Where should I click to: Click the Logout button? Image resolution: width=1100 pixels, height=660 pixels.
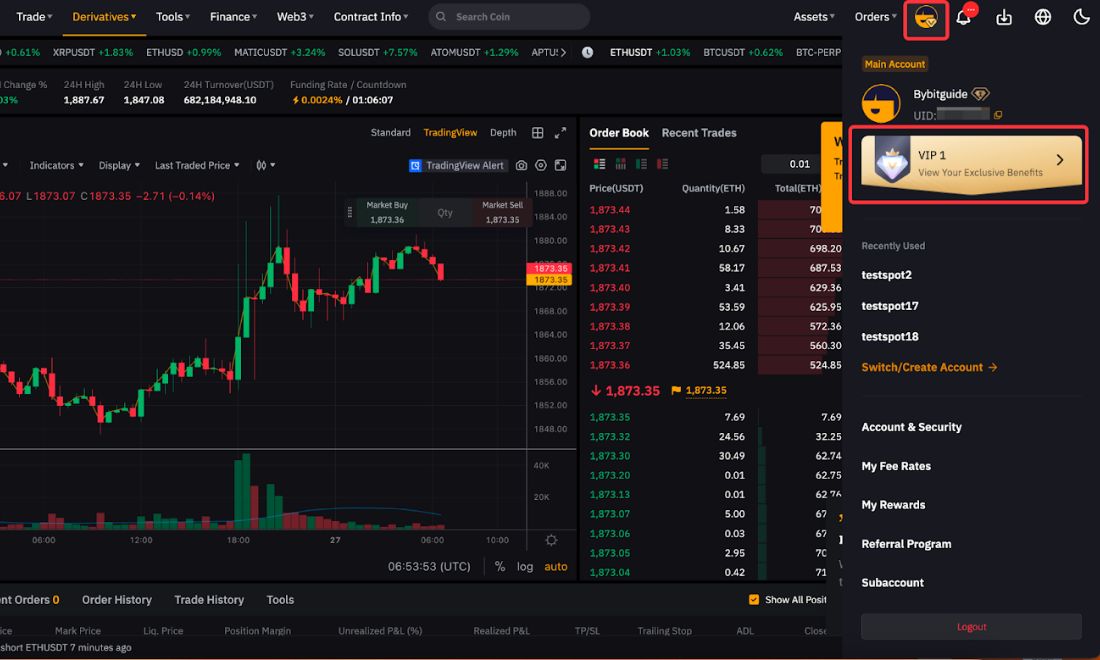click(971, 627)
